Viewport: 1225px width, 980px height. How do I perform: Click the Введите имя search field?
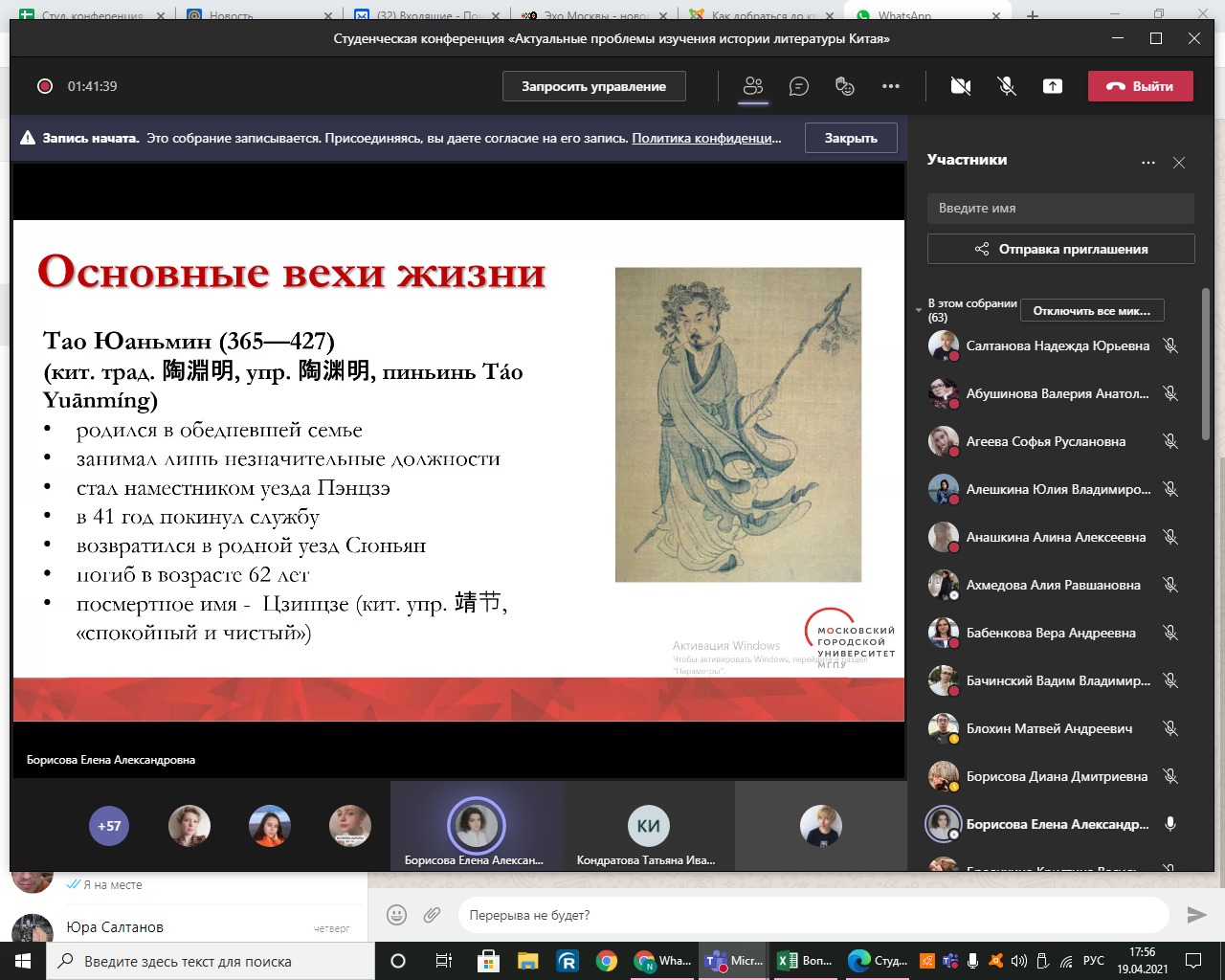(x=1060, y=208)
